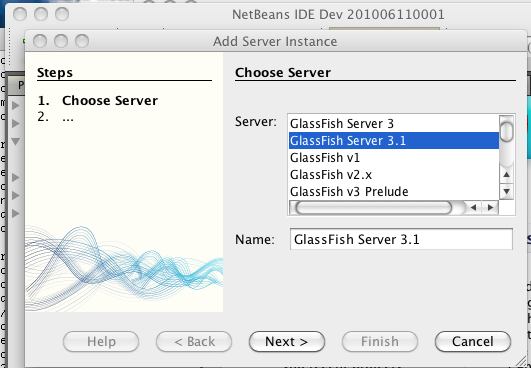531x368 pixels.
Task: Click the vertical scrollbar down arrow
Action: 507,192
